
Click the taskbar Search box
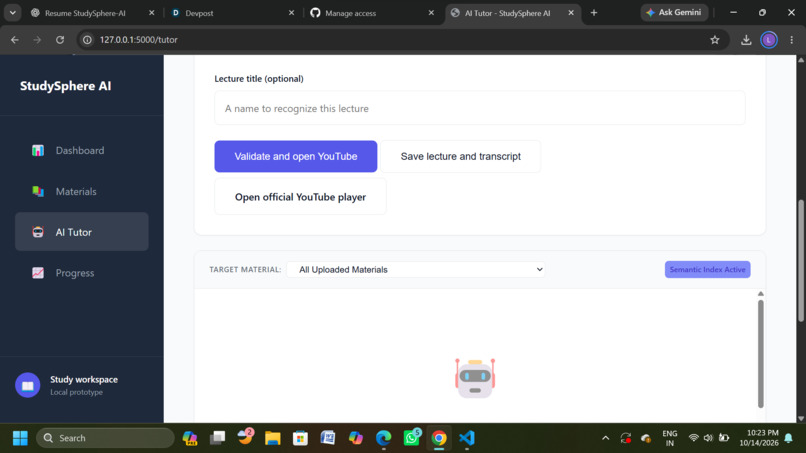(x=105, y=438)
